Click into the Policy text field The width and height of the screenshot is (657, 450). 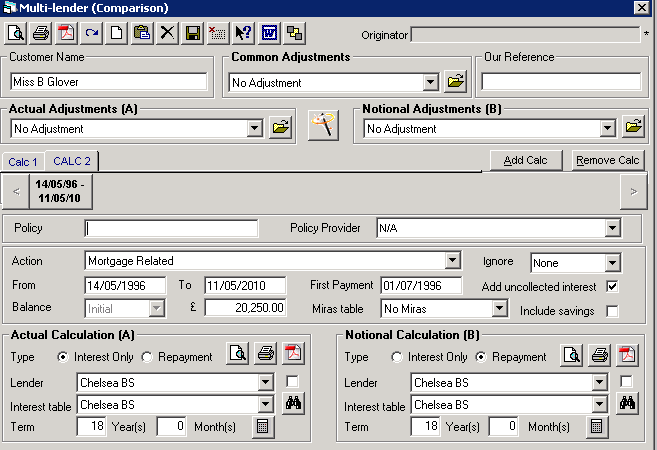click(x=171, y=228)
